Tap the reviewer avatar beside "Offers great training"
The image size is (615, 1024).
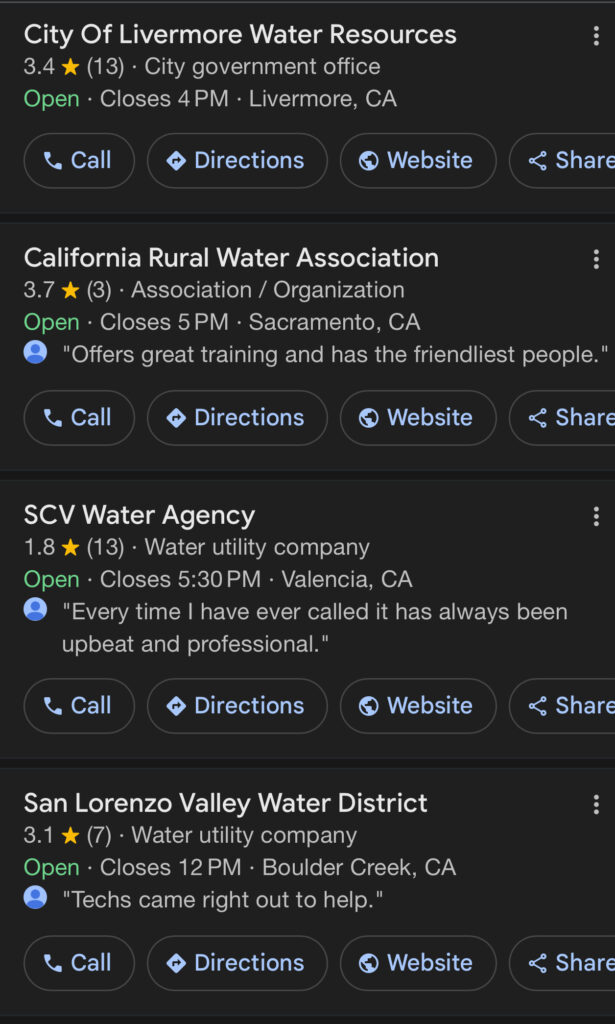click(x=35, y=352)
